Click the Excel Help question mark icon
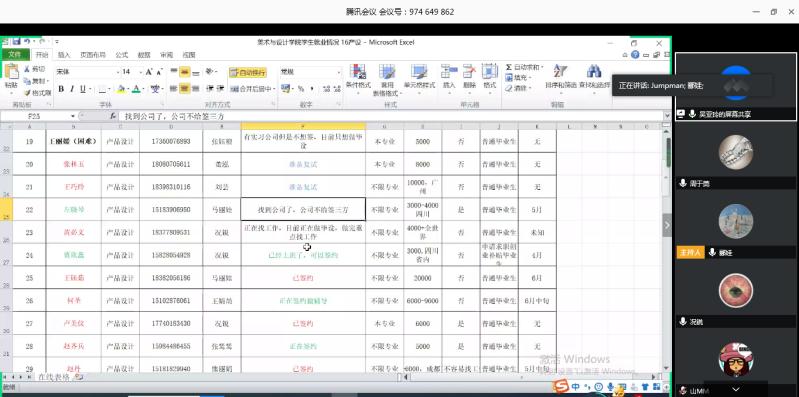 [635, 55]
